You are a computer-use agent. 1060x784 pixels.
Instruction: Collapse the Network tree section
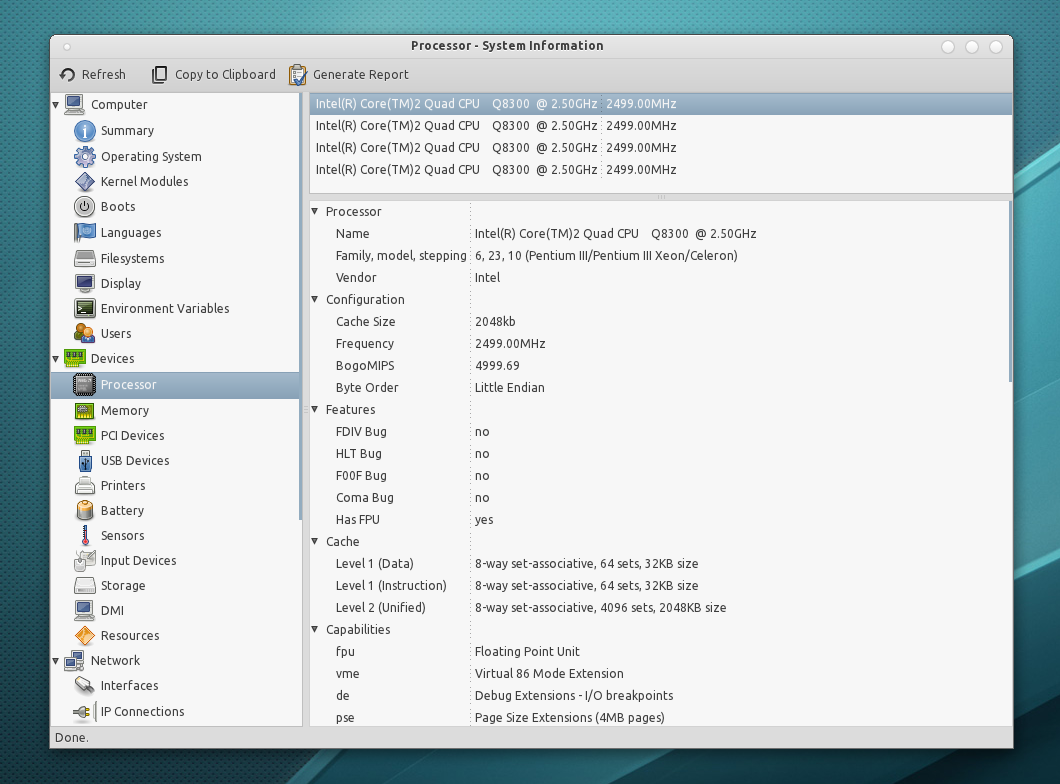tap(55, 660)
